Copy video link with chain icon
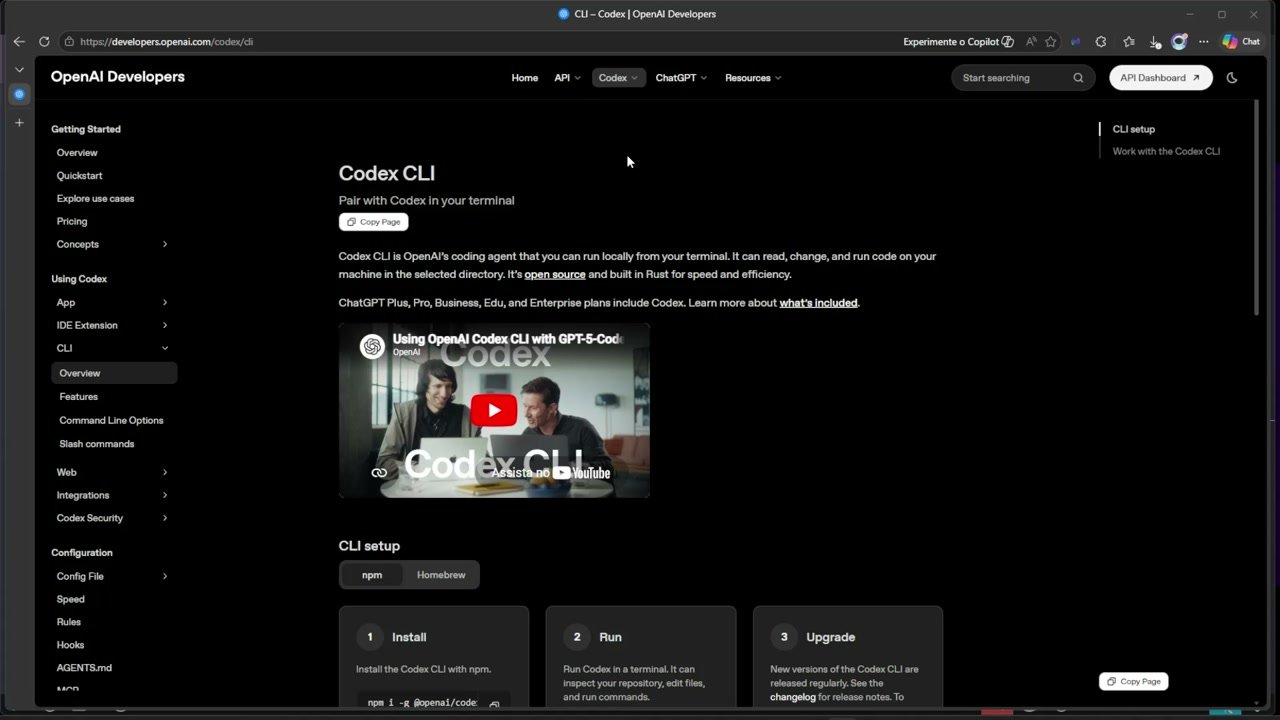This screenshot has height=720, width=1280. point(379,473)
